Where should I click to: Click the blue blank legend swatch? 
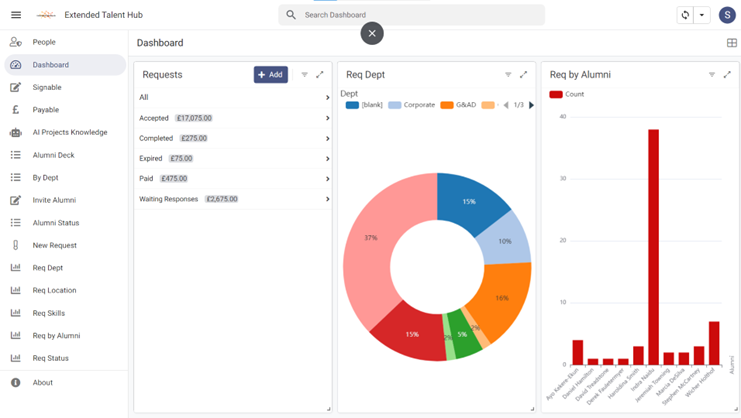coord(352,105)
